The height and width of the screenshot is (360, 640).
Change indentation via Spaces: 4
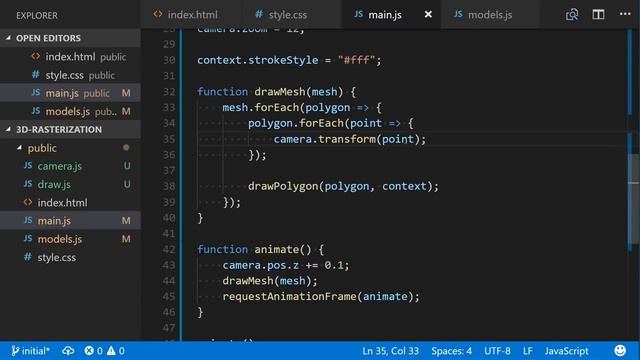click(x=451, y=351)
